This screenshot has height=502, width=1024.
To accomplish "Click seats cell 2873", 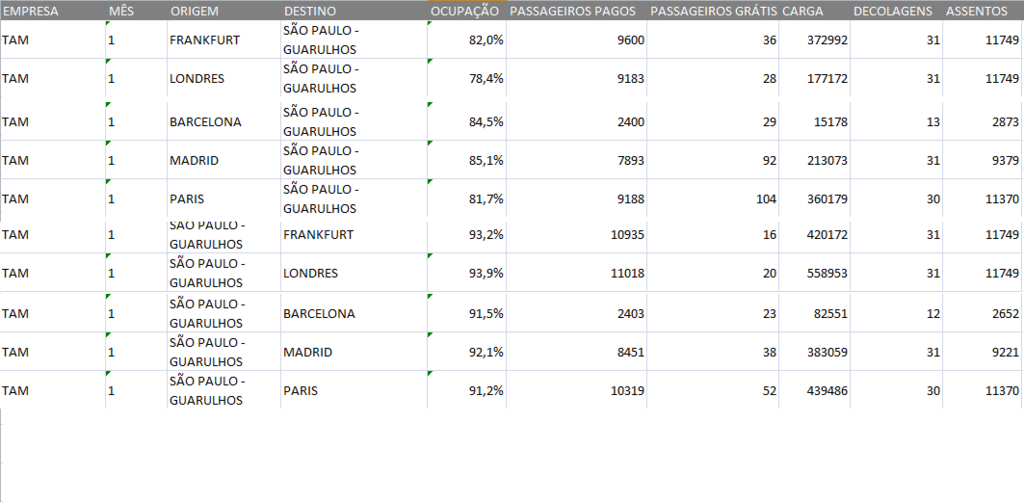I will [x=983, y=121].
